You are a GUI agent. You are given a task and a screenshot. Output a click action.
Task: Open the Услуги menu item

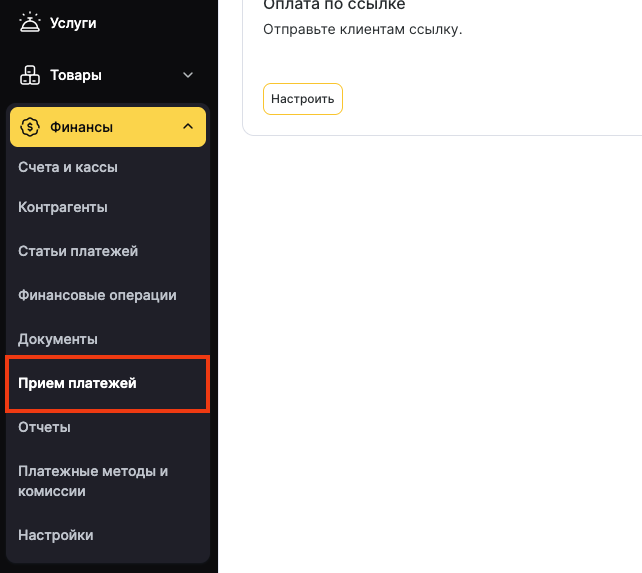click(x=73, y=22)
